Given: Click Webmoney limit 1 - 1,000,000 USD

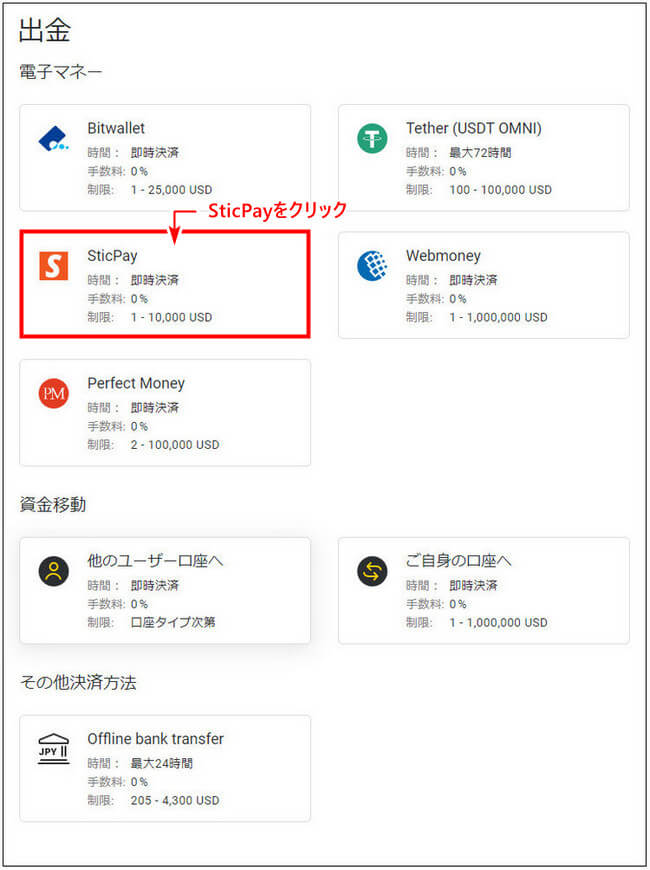Looking at the screenshot, I should pos(498,317).
